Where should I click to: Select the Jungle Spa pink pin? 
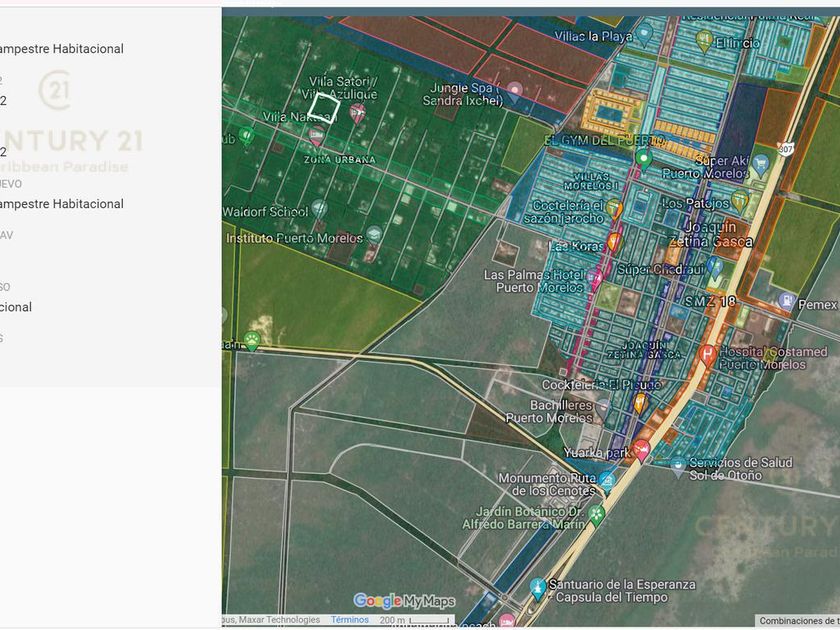[514, 92]
